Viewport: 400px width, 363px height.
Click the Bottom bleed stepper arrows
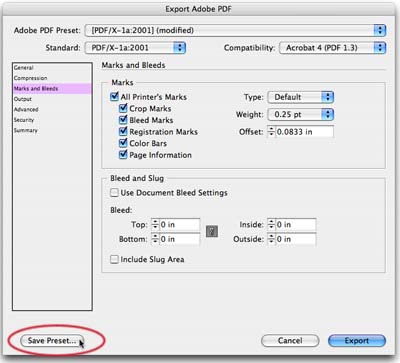click(x=155, y=239)
